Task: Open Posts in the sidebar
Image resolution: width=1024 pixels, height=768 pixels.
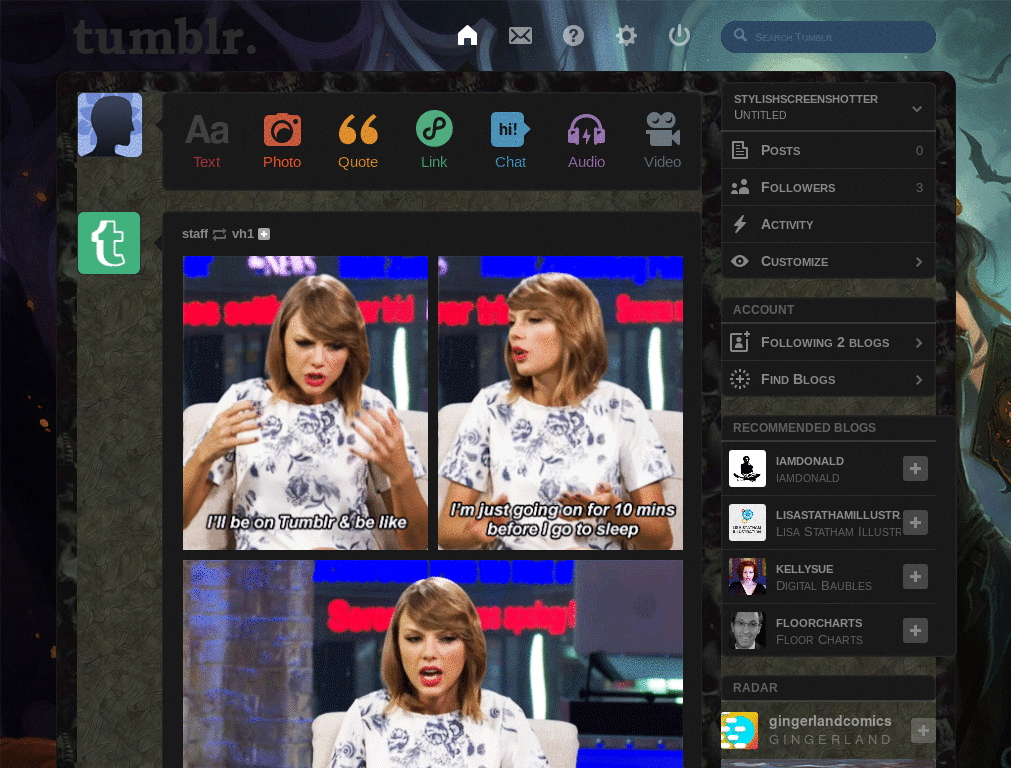Action: click(828, 150)
